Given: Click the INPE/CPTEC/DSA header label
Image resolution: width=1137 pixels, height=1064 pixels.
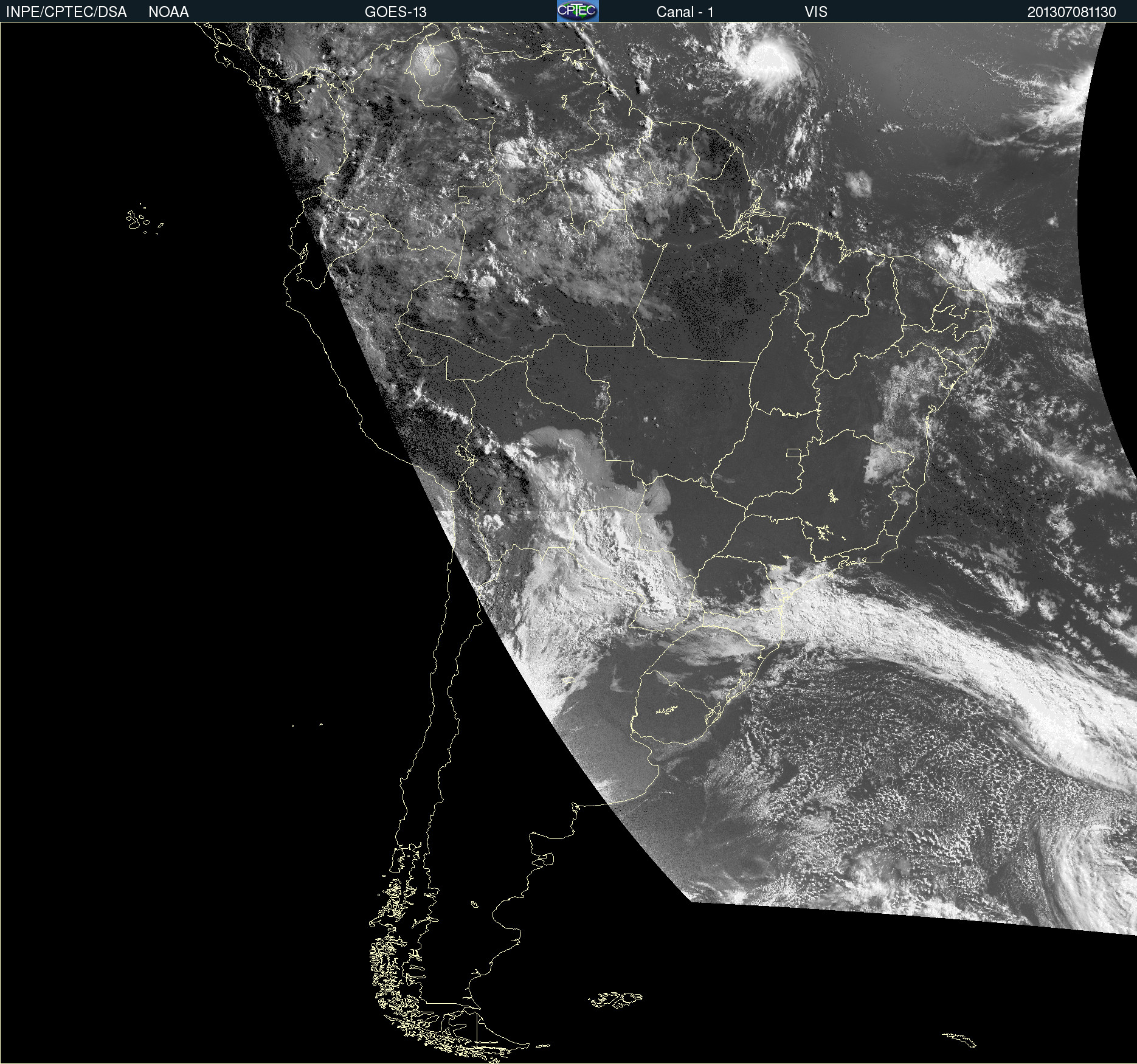Looking at the screenshot, I should point(66,12).
